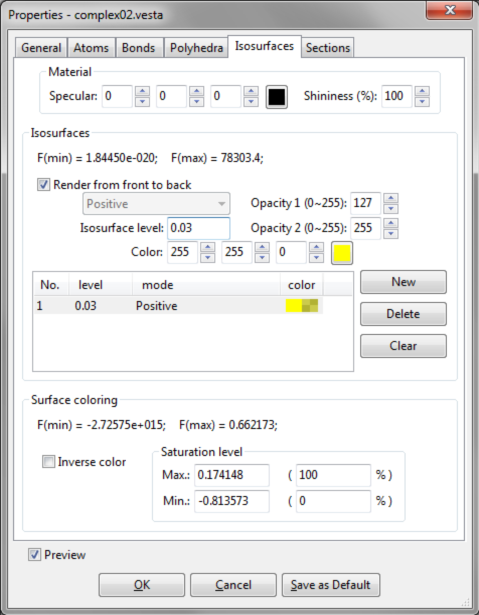Increase Opacity 2 with the up arrow
479x615 pixels.
point(391,223)
